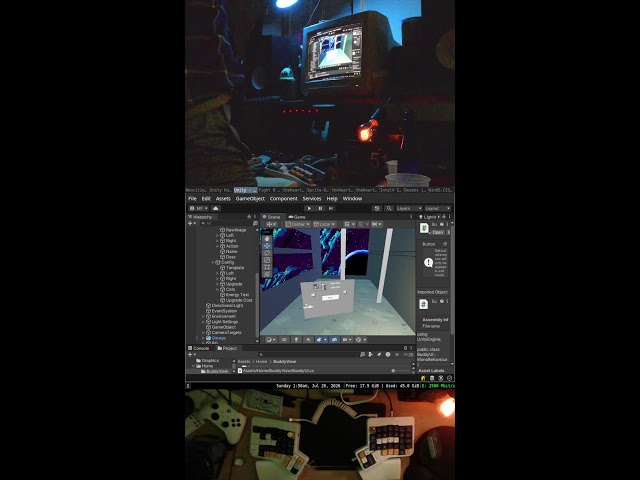Viewport: 640px width, 480px height.
Task: Open the Layout dropdown
Action: tap(437, 208)
